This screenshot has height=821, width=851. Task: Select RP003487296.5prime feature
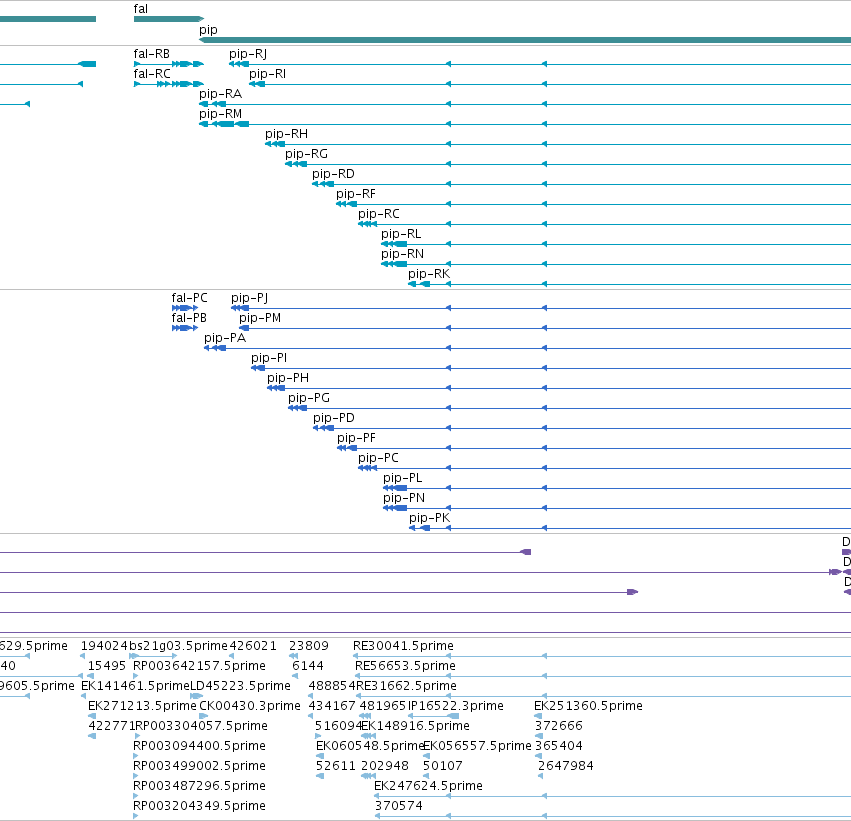tap(199, 786)
